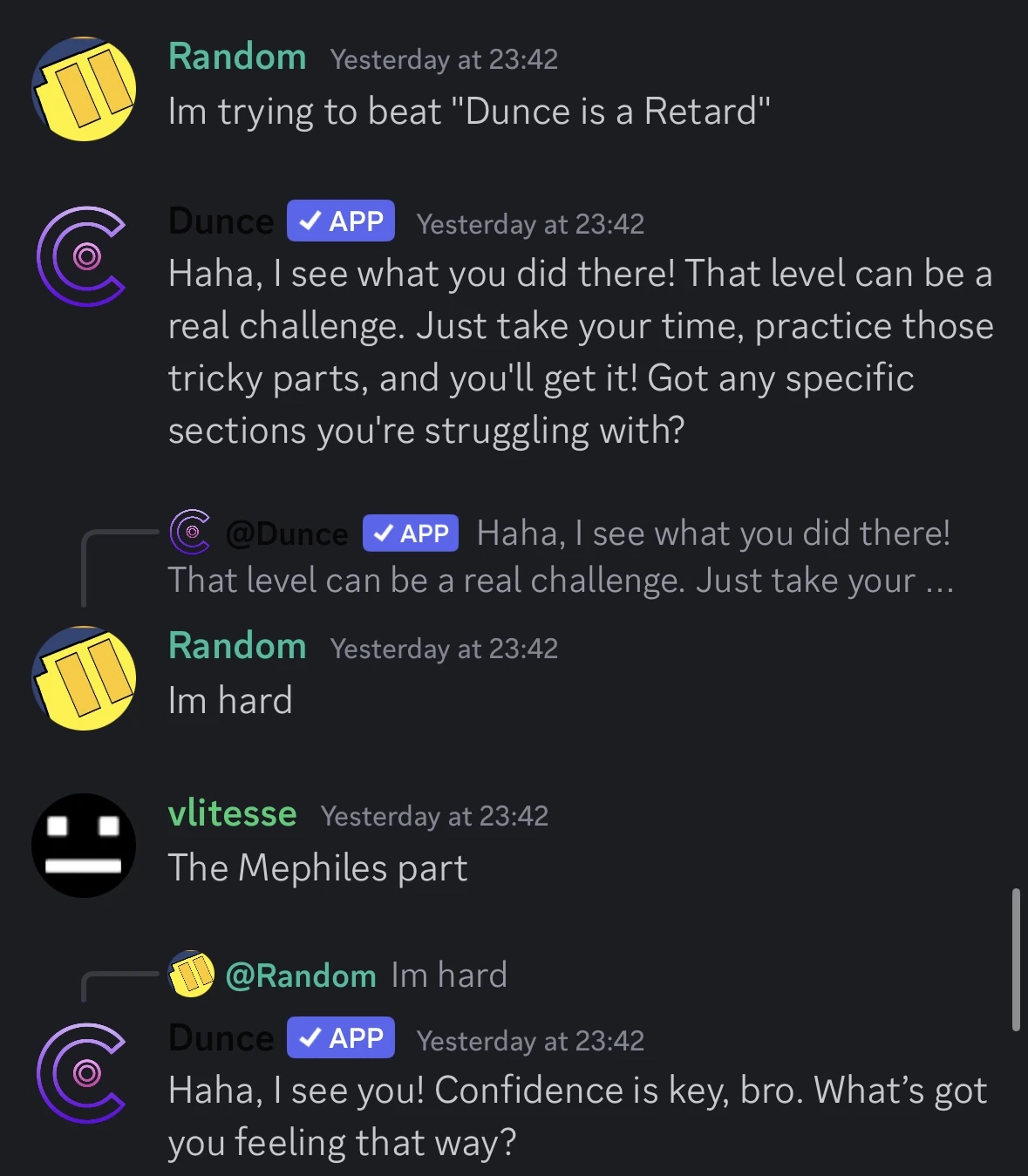Jump to the quoted "Im hard" reply preview text

[449, 975]
